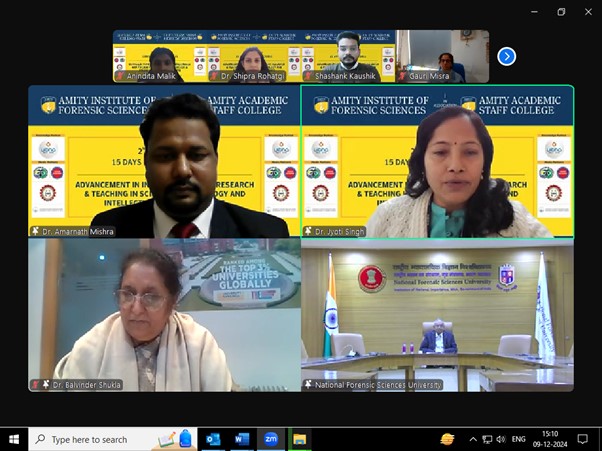The image size is (602, 451).
Task: Open network settings from the tray icon
Action: pyautogui.click(x=486, y=439)
